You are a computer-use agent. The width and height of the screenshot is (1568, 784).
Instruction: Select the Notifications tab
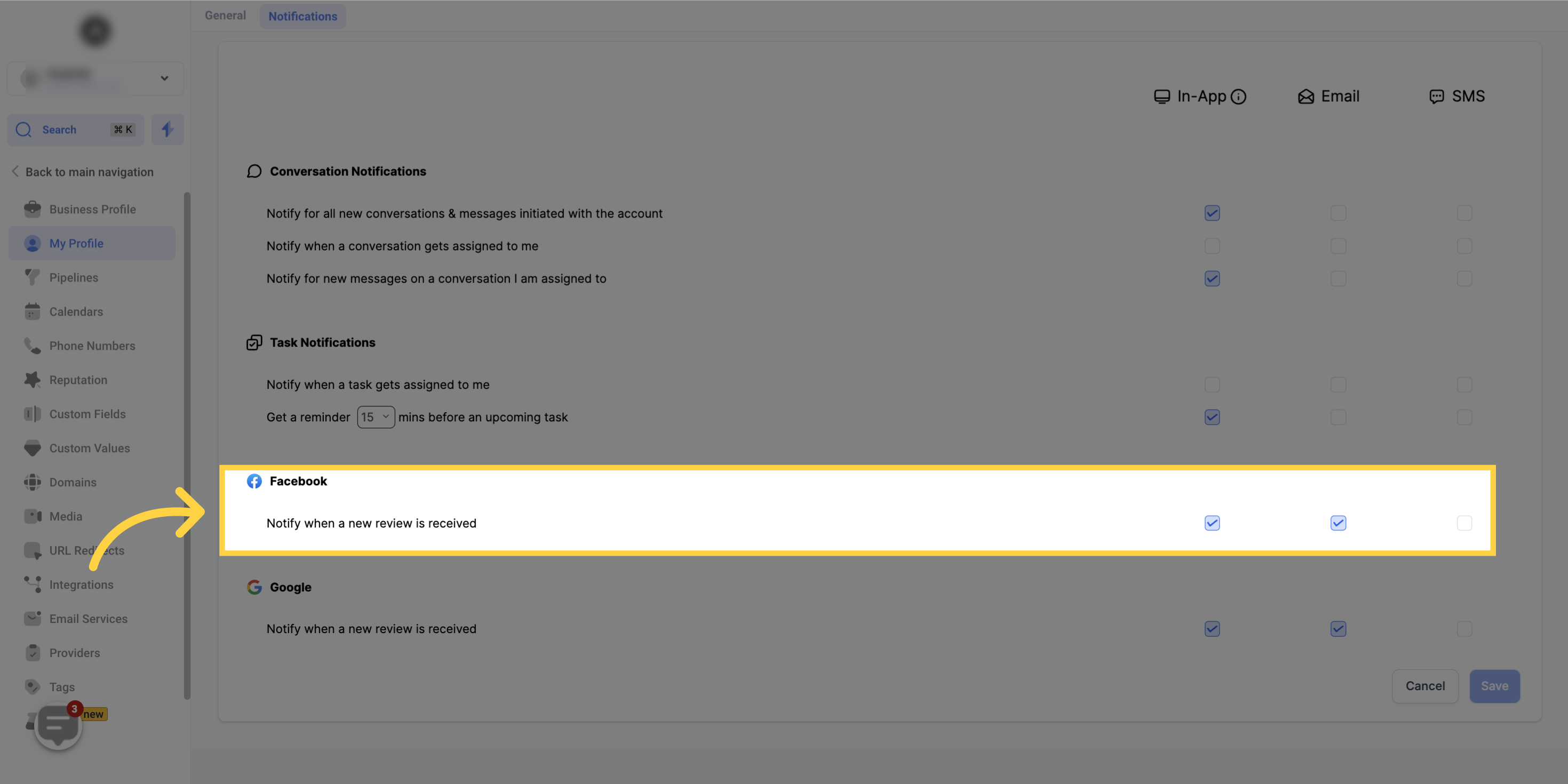(x=302, y=16)
